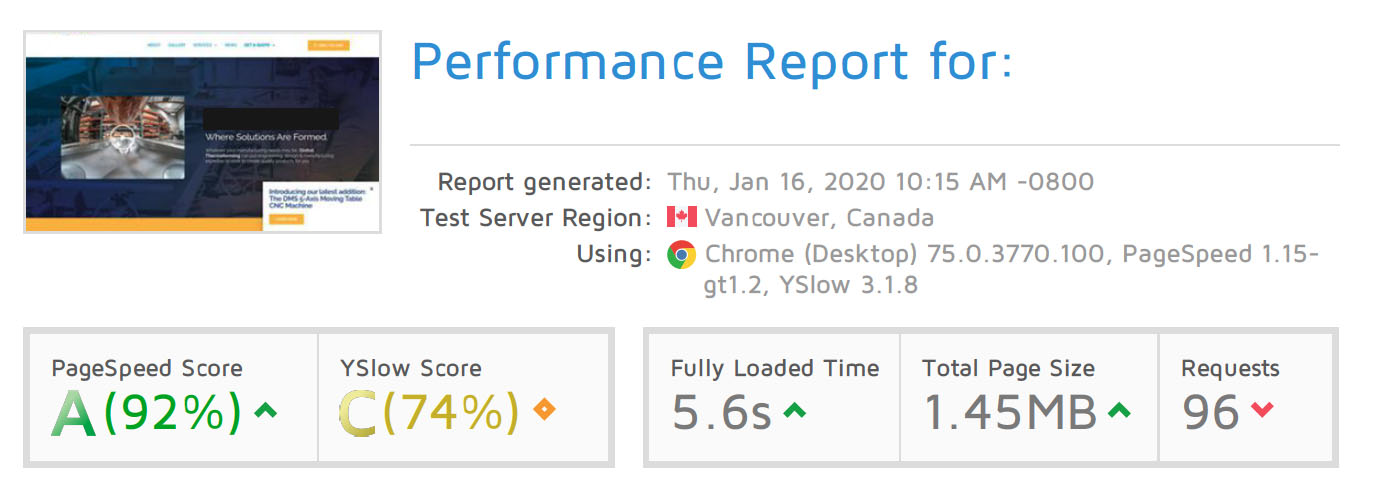
Task: Select the YSlow Score label
Action: point(411,368)
